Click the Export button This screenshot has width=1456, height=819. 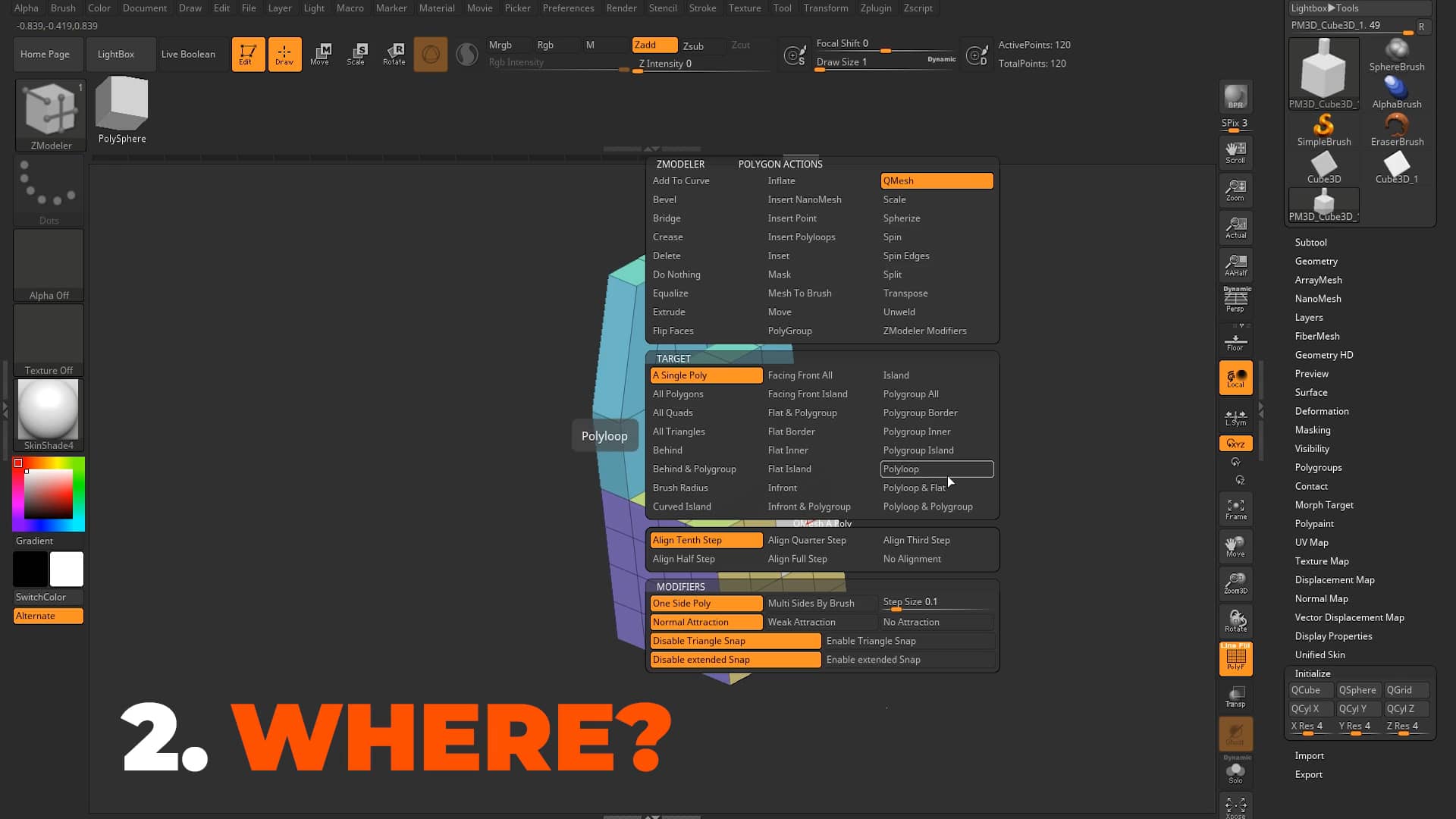(1308, 774)
